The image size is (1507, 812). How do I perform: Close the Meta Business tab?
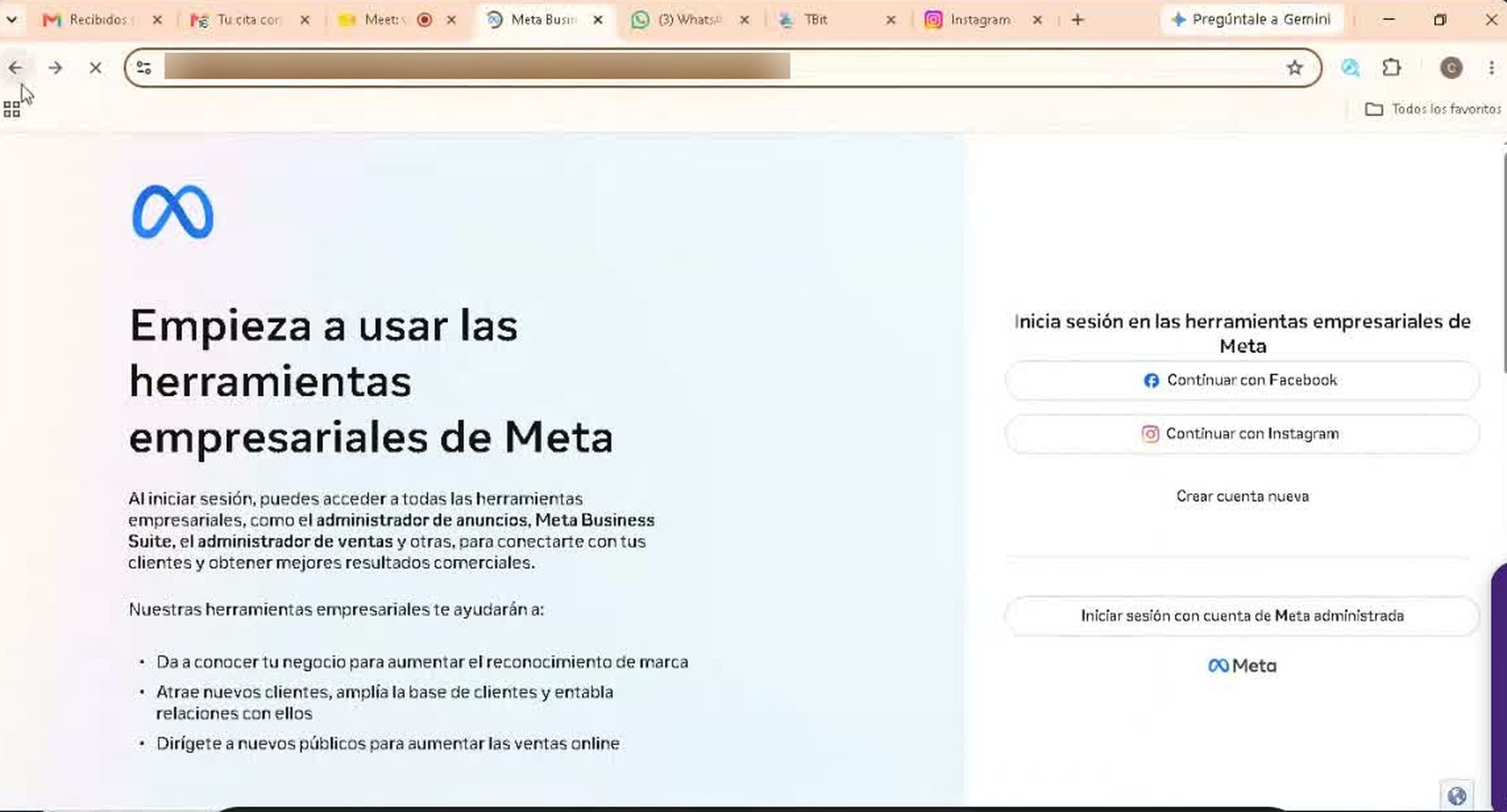point(598,19)
